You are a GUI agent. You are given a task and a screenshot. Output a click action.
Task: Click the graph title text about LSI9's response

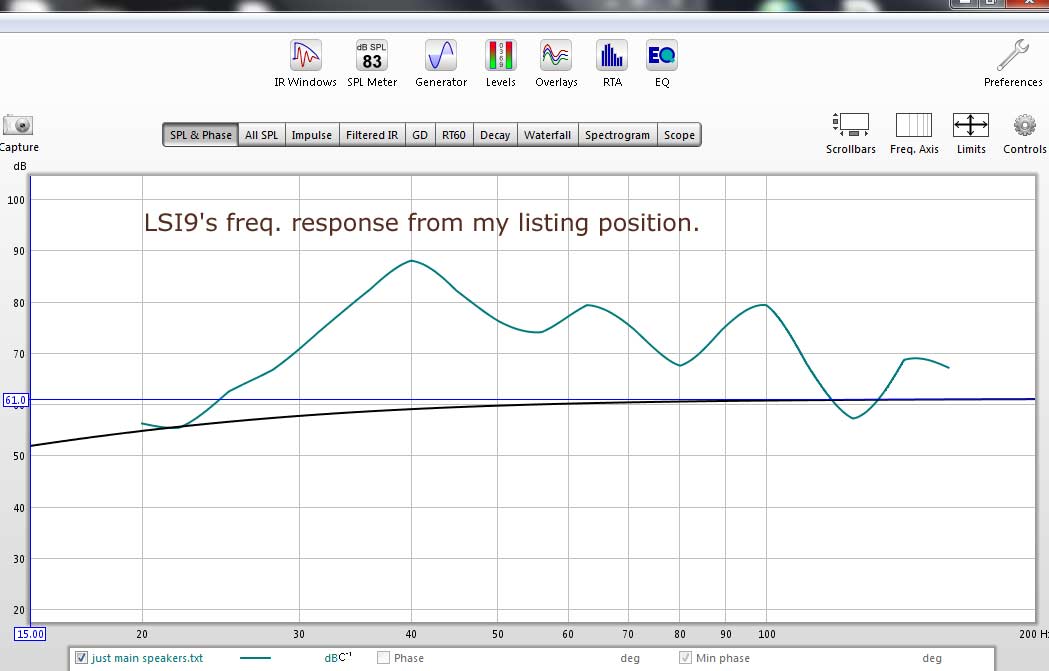pos(421,223)
